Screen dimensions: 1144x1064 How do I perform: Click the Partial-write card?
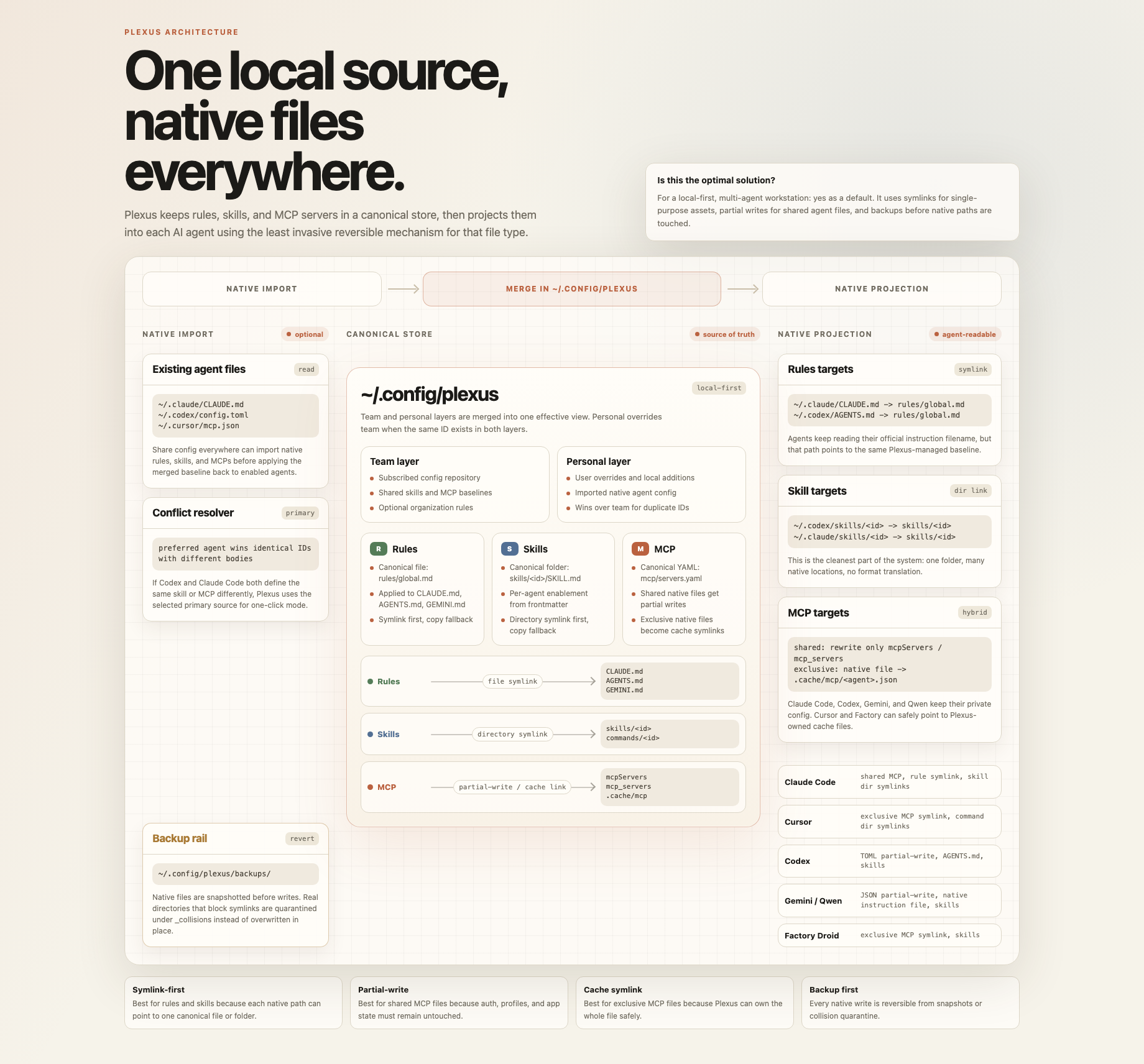(x=459, y=1002)
